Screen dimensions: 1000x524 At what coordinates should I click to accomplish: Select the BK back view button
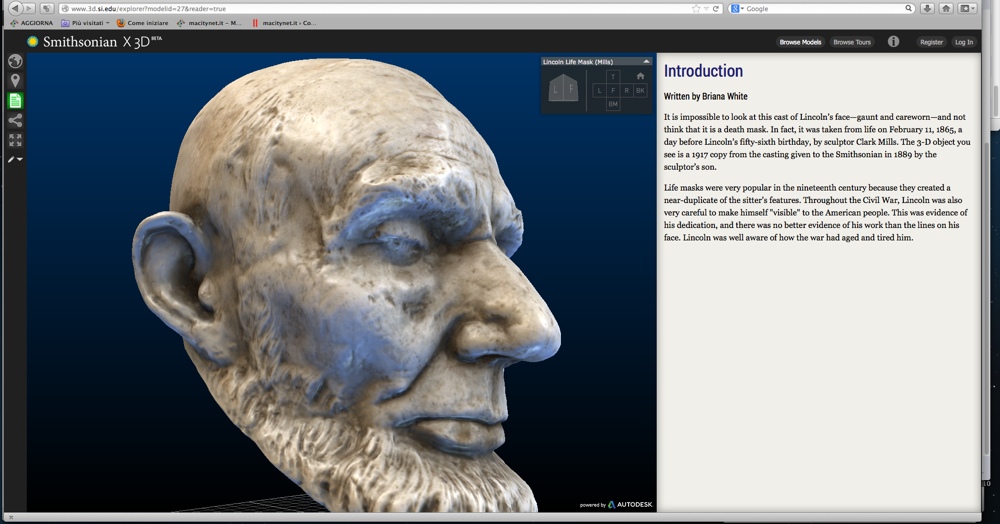(640, 91)
